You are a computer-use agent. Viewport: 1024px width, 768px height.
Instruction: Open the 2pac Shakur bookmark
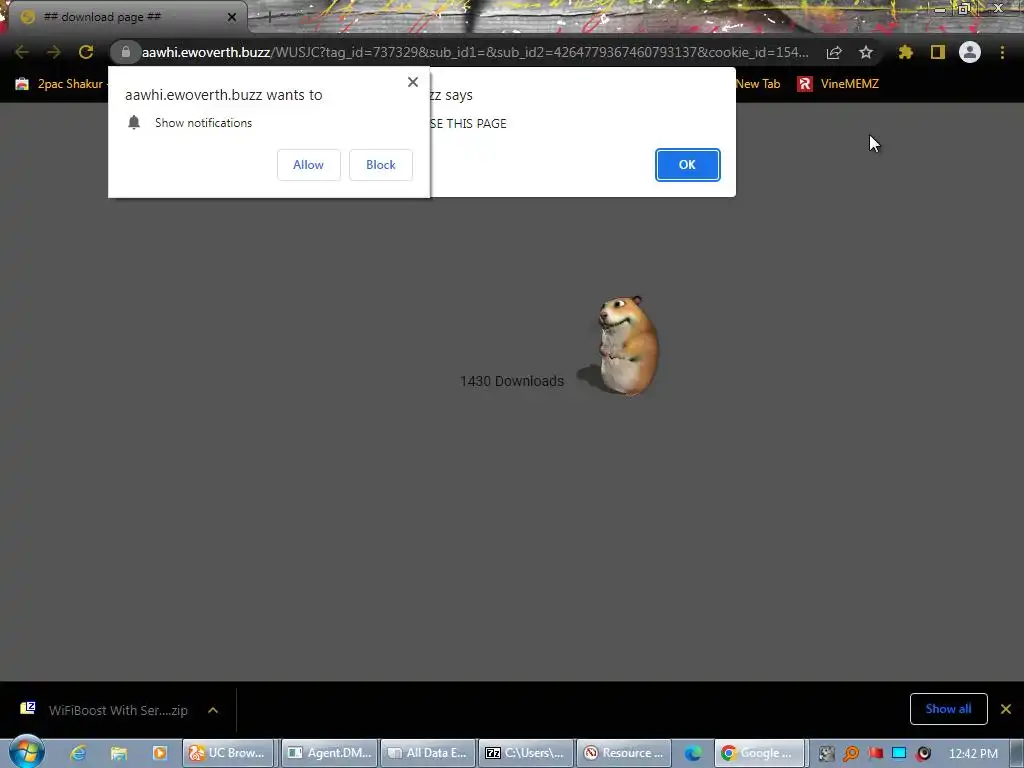59,84
